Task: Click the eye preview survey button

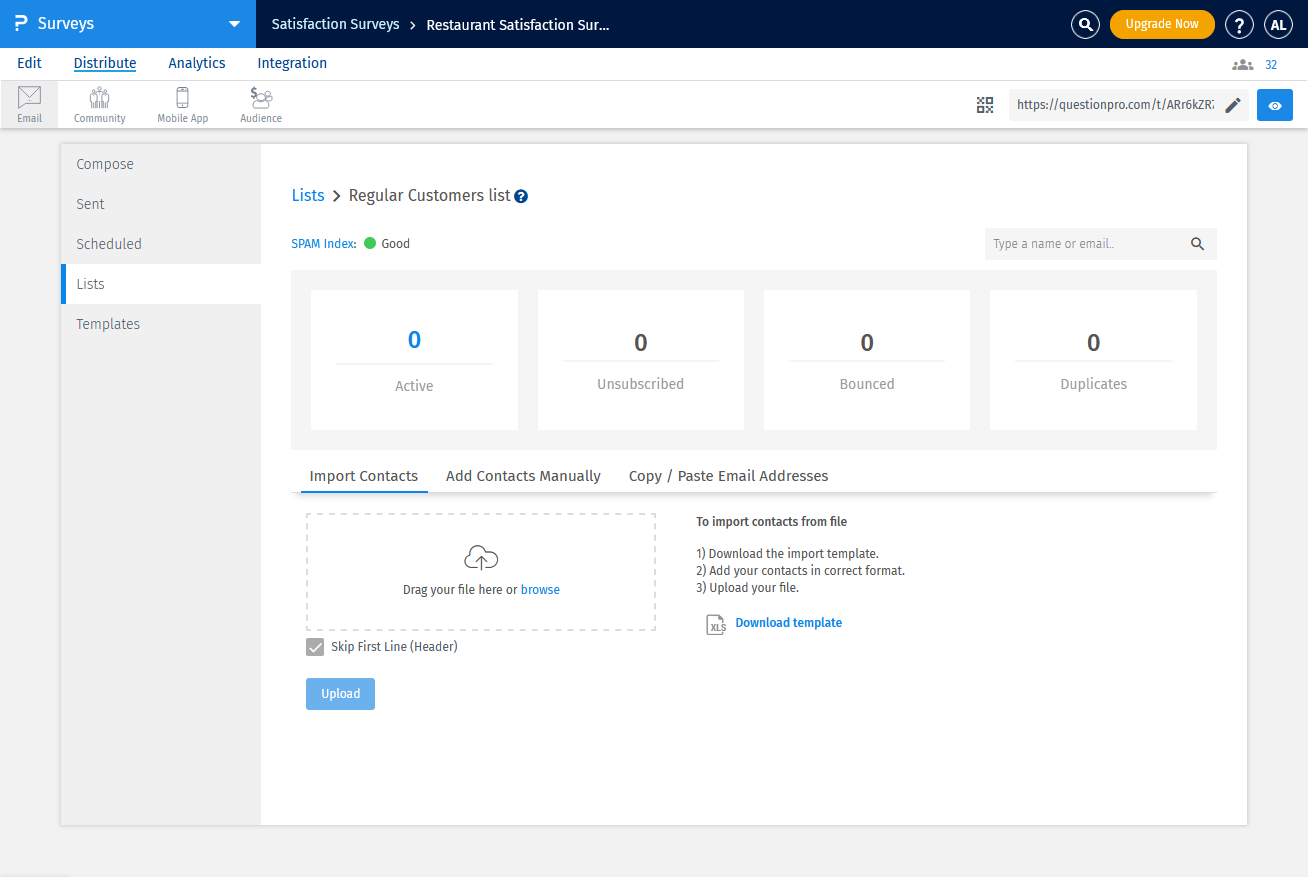Action: point(1274,105)
